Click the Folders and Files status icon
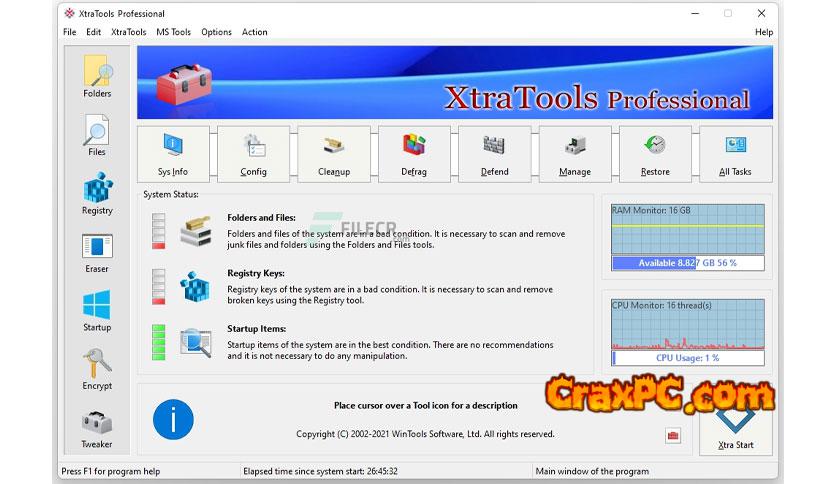This screenshot has width=836, height=484. (x=196, y=231)
